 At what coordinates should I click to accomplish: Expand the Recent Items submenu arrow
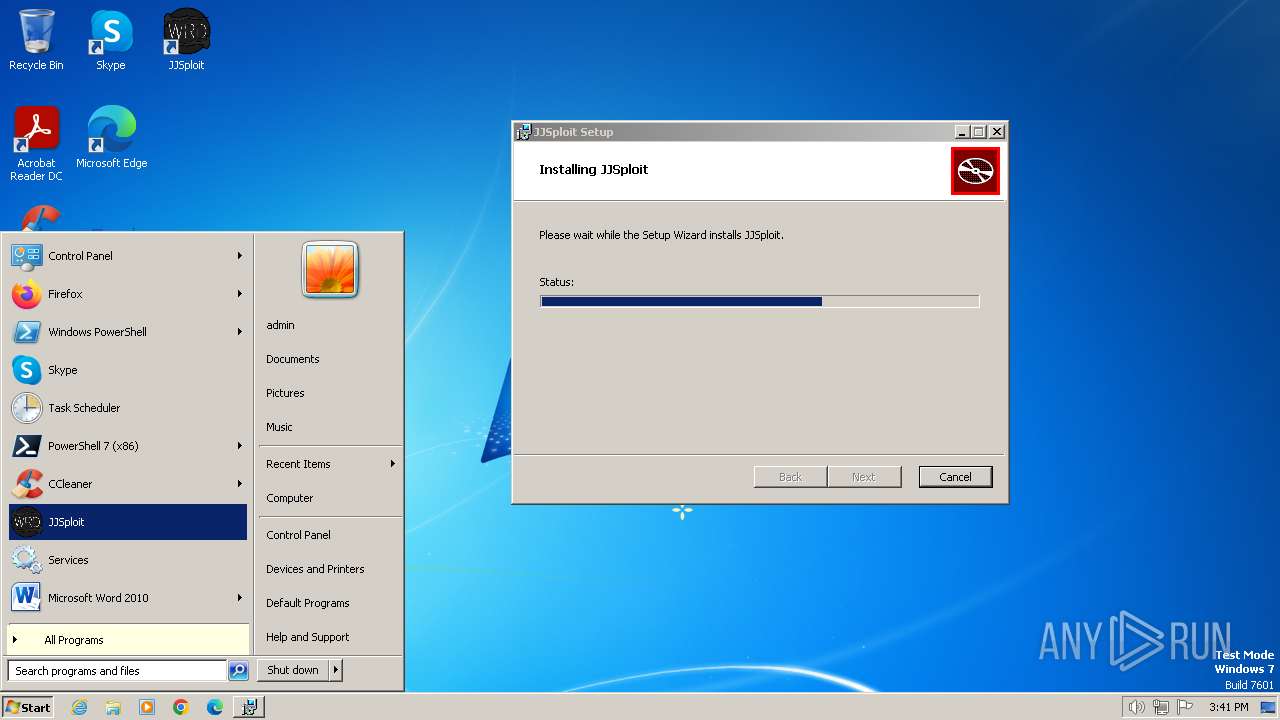393,464
